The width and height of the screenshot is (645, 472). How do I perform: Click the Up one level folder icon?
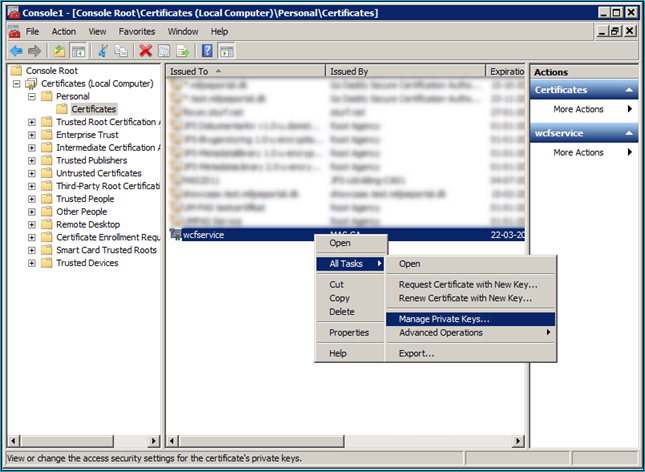point(60,51)
